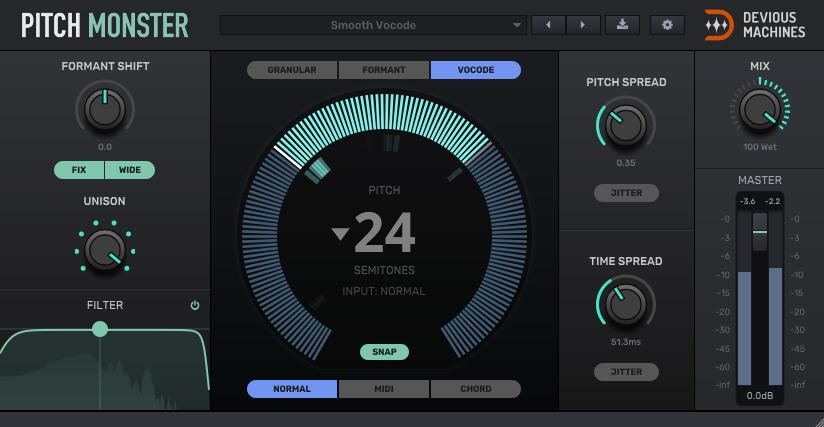Click the filter cutoff node handle
824x427 pixels.
(99, 329)
